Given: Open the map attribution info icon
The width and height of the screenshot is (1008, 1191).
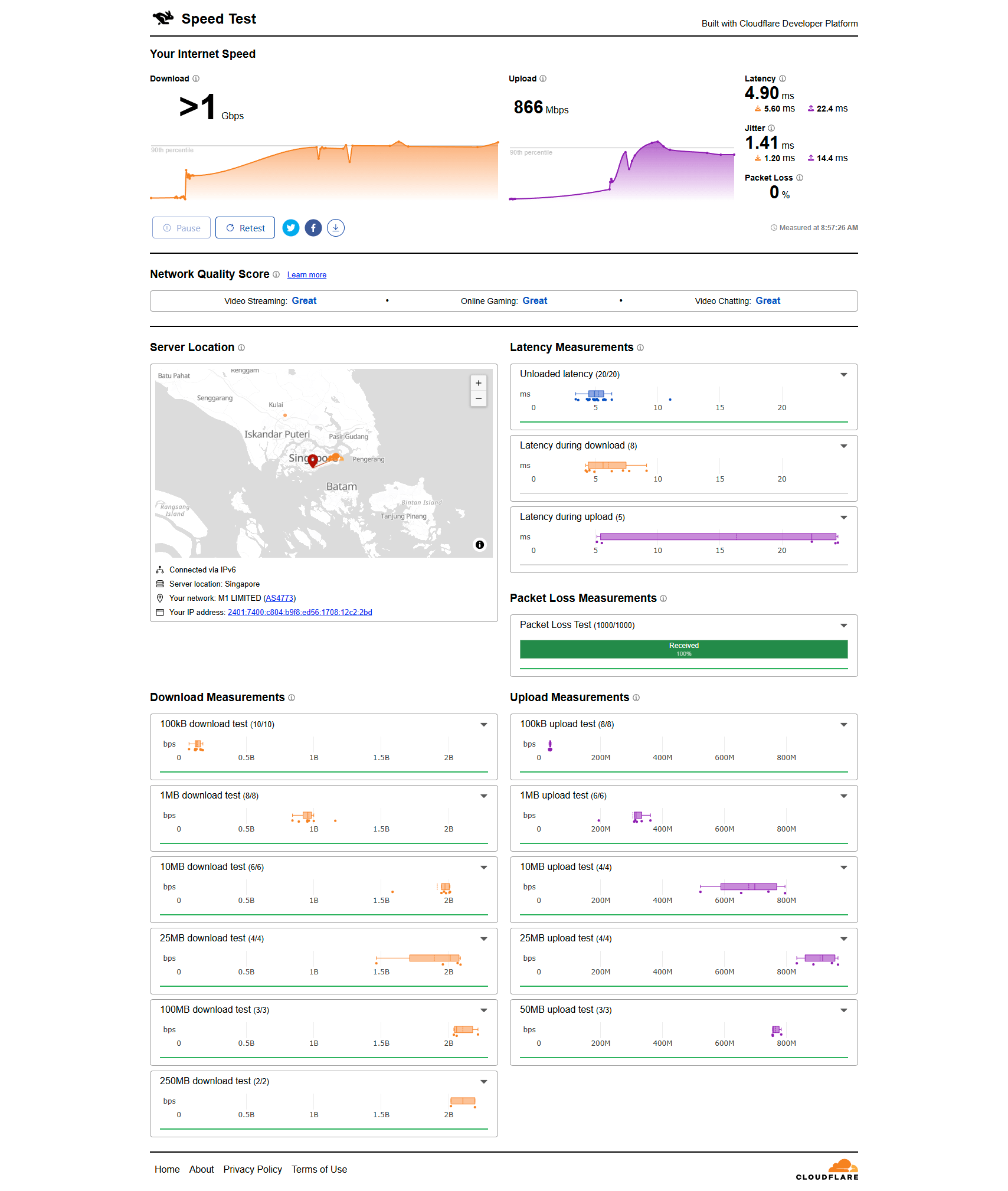Looking at the screenshot, I should (480, 545).
